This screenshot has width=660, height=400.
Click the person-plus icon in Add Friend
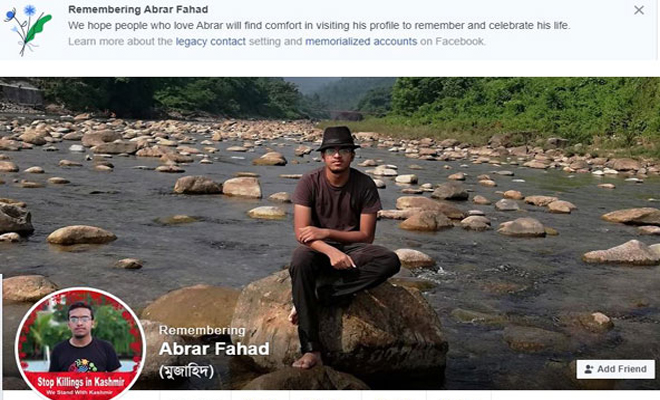pyautogui.click(x=589, y=369)
